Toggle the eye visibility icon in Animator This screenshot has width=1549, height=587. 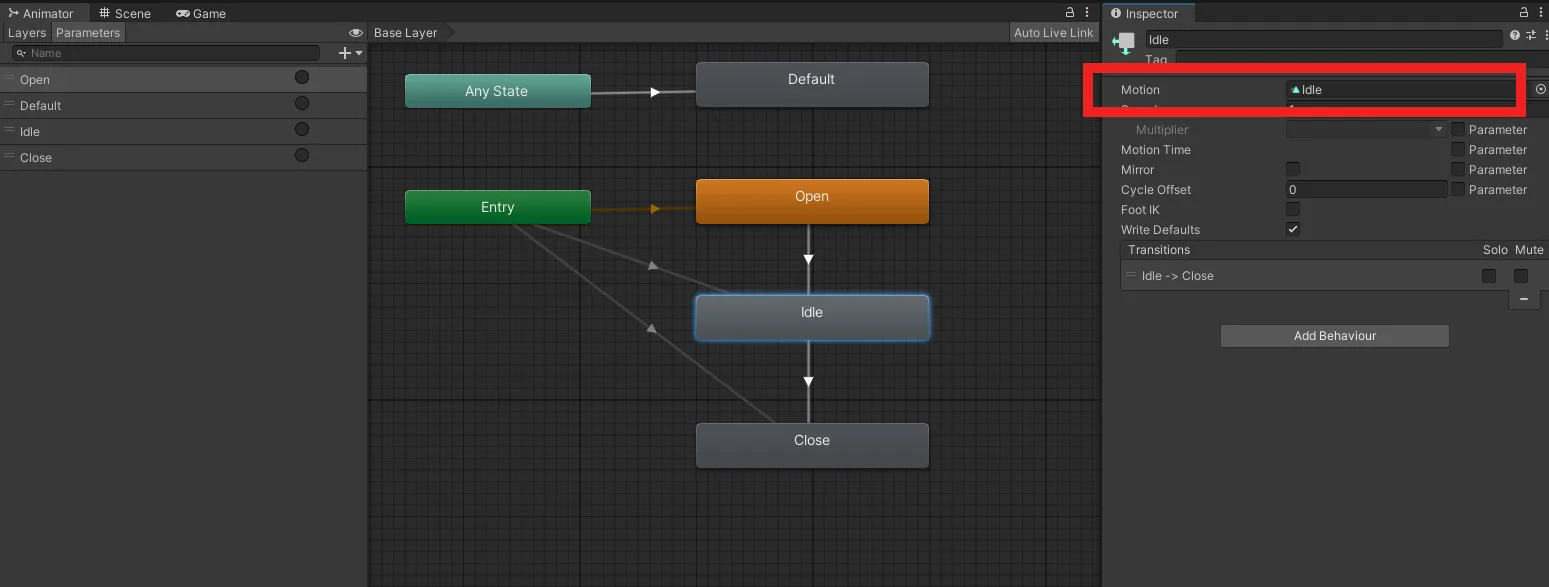tap(355, 33)
